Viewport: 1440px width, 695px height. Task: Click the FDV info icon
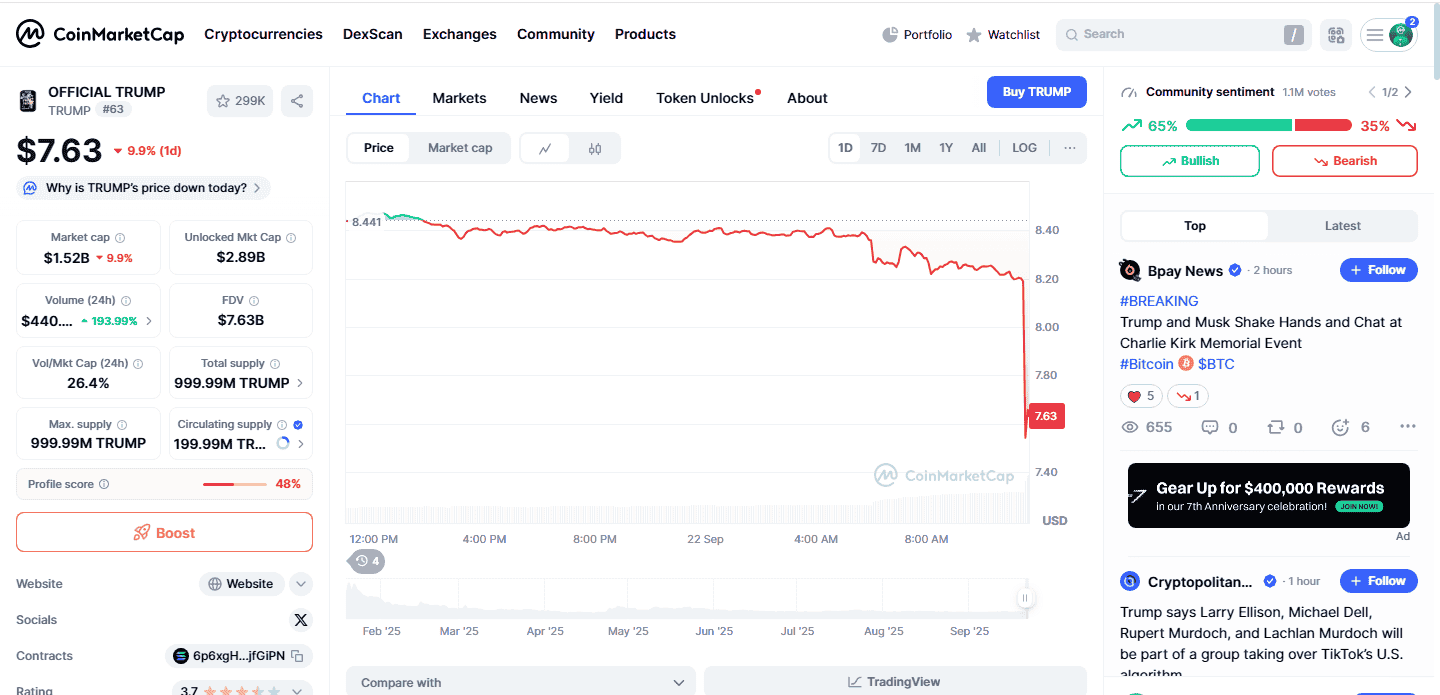click(254, 300)
